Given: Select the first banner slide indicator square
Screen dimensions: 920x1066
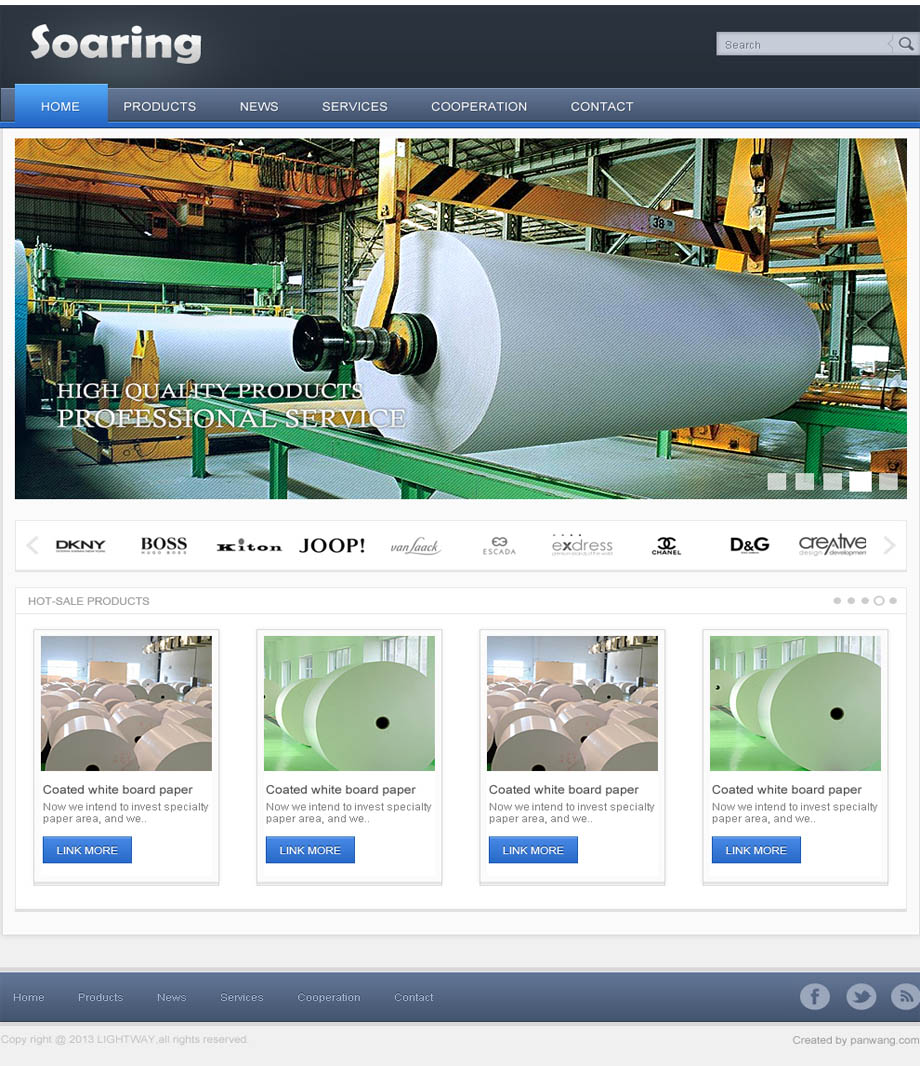Looking at the screenshot, I should (777, 481).
